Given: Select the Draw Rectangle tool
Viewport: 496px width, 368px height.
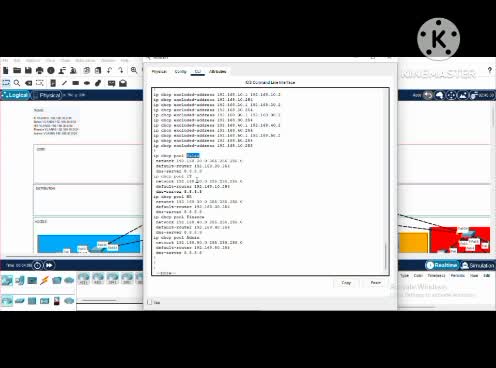Looking at the screenshot, I should point(76,83).
